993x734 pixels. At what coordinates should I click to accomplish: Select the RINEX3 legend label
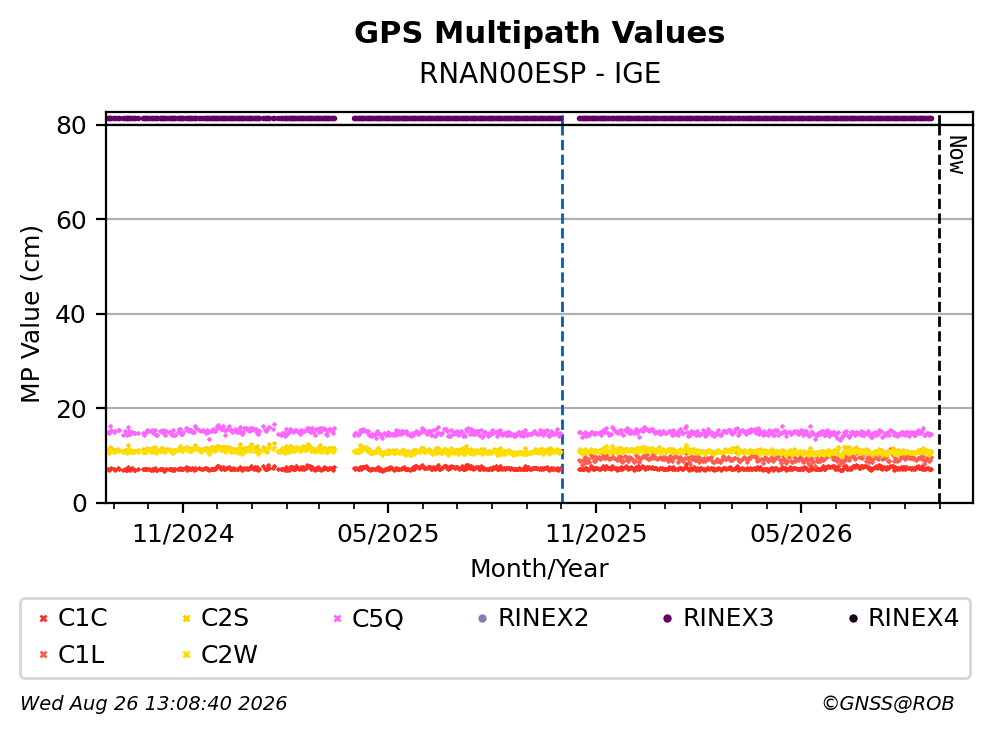pos(728,618)
